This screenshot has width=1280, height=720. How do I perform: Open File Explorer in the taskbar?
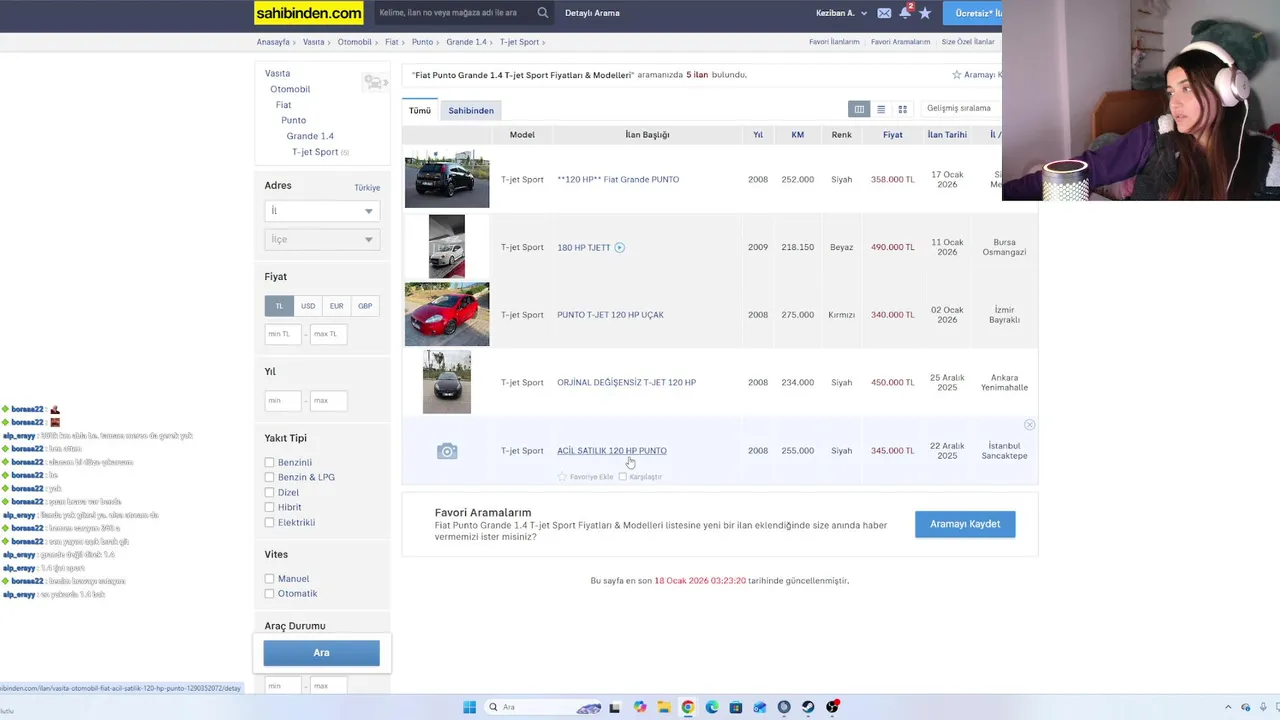664,707
